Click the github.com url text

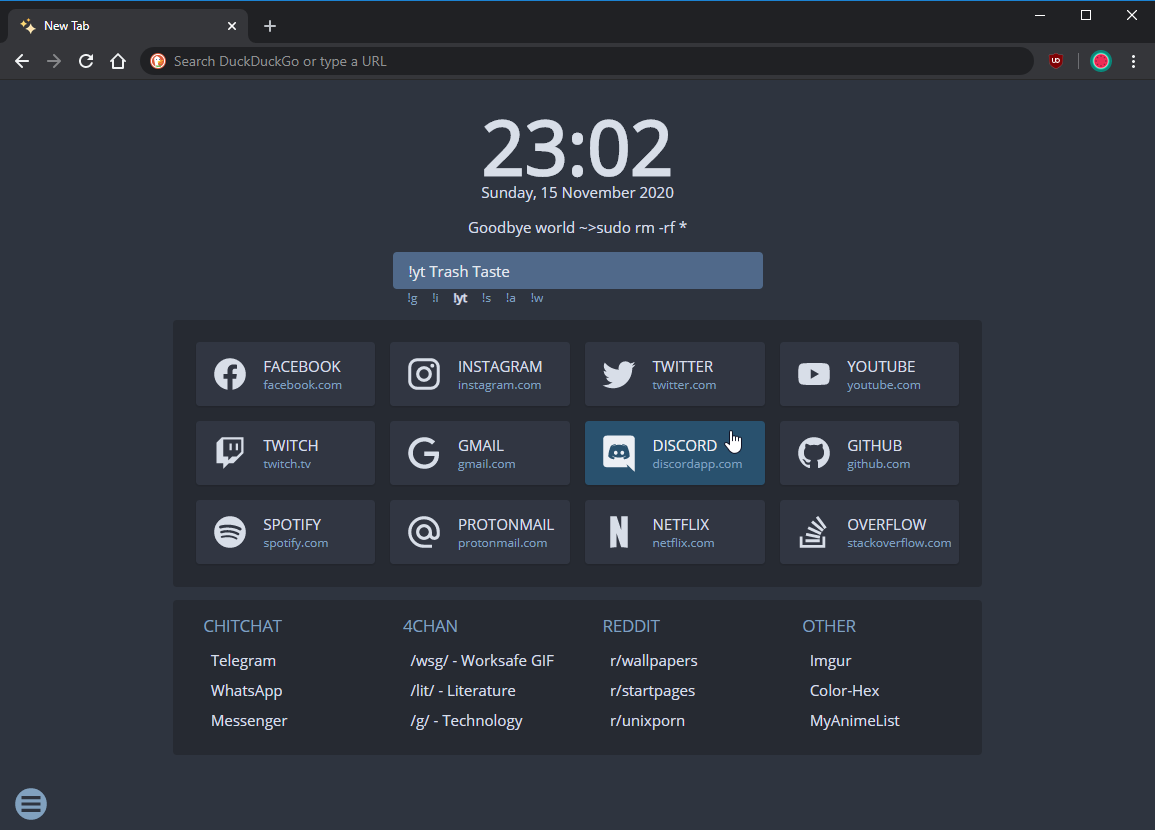[878, 464]
